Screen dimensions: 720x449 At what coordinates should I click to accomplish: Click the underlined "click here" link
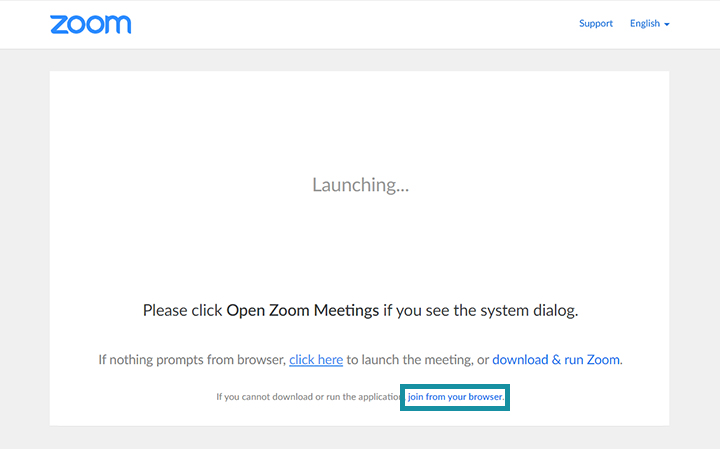pos(316,359)
